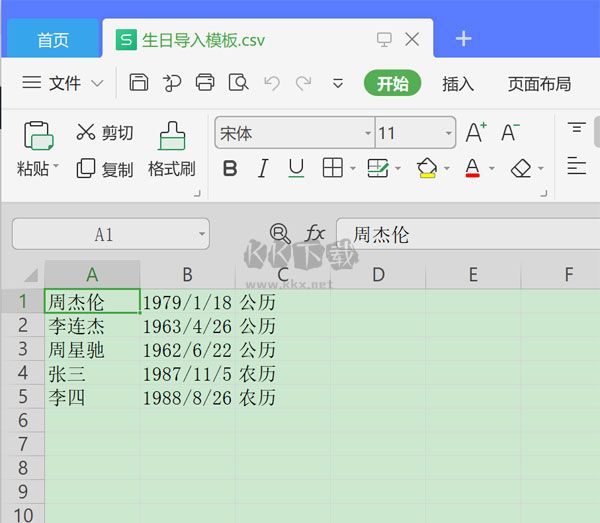Open the Borders dropdown arrow
This screenshot has width=600, height=523.
coord(353,168)
